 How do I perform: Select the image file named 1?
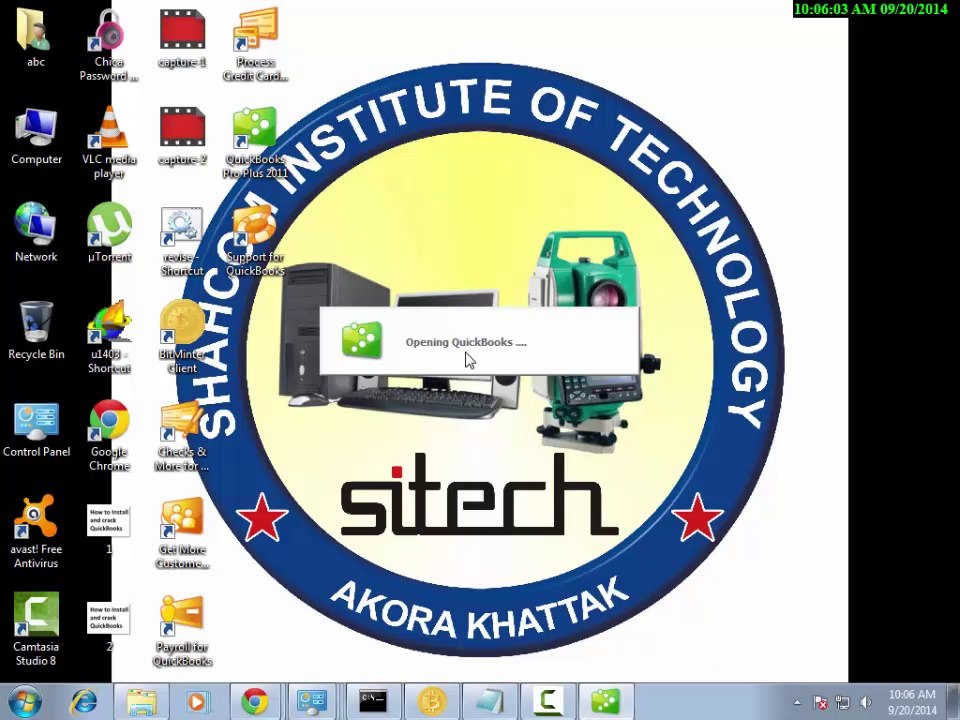tap(109, 528)
